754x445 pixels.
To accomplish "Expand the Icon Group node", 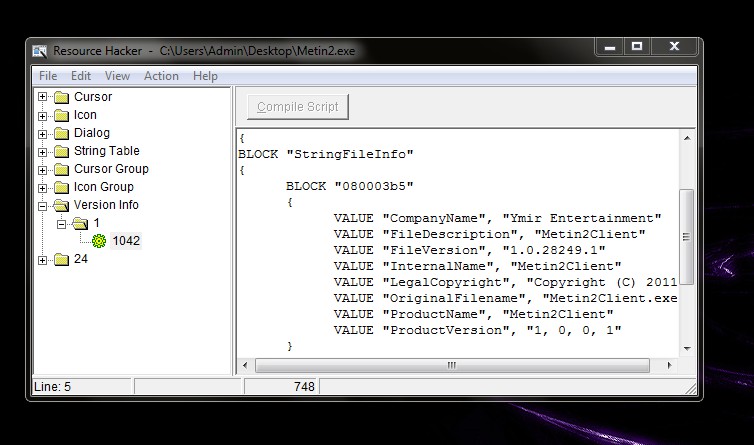I will [42, 188].
